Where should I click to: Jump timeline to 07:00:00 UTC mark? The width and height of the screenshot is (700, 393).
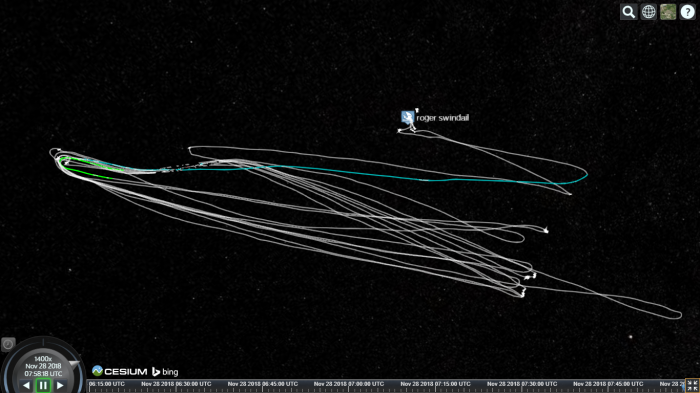(349, 384)
